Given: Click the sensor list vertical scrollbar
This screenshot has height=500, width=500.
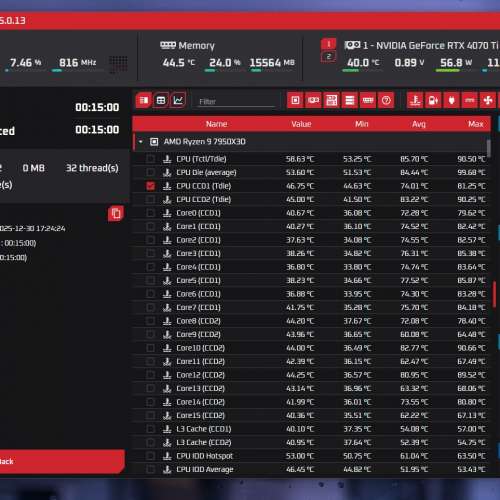Looking at the screenshot, I should click(489, 148).
